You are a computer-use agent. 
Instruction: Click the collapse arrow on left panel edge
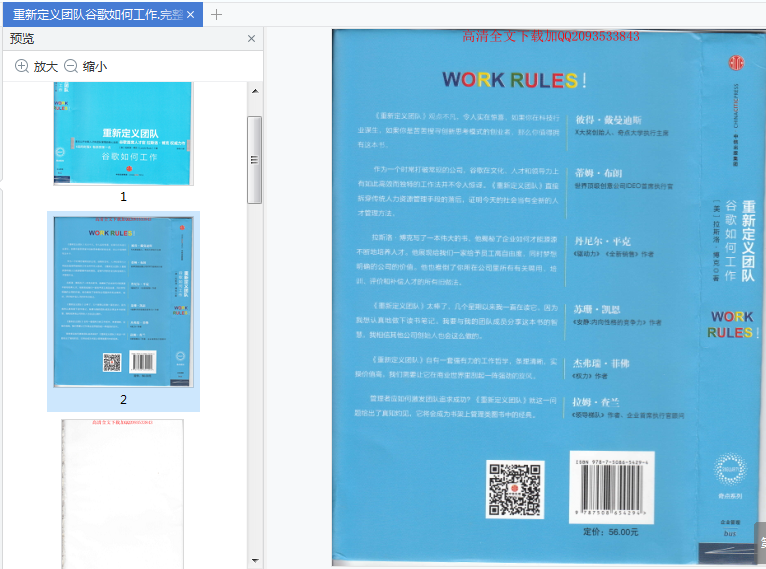[1, 185]
